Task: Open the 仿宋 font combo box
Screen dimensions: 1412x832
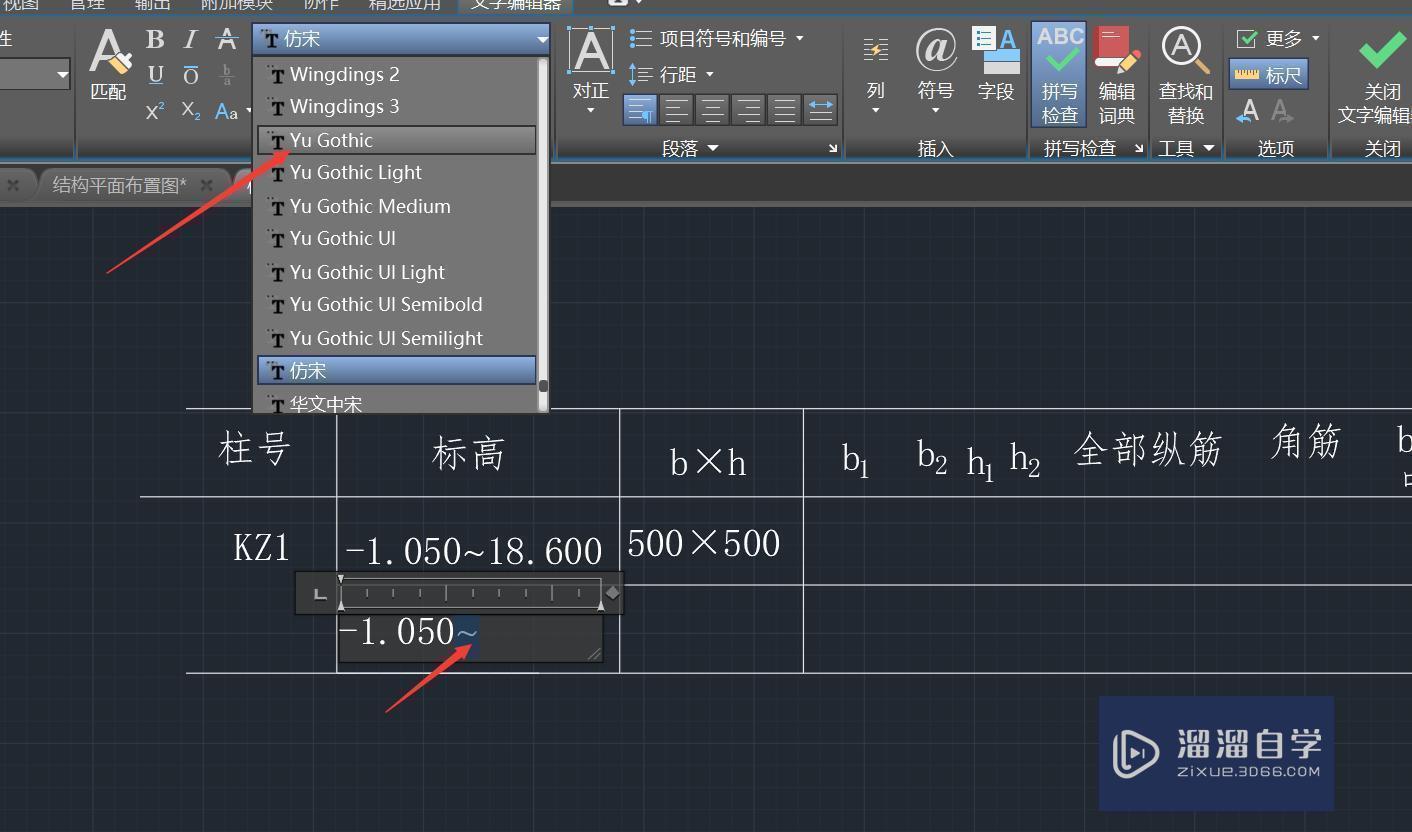Action: tap(401, 39)
